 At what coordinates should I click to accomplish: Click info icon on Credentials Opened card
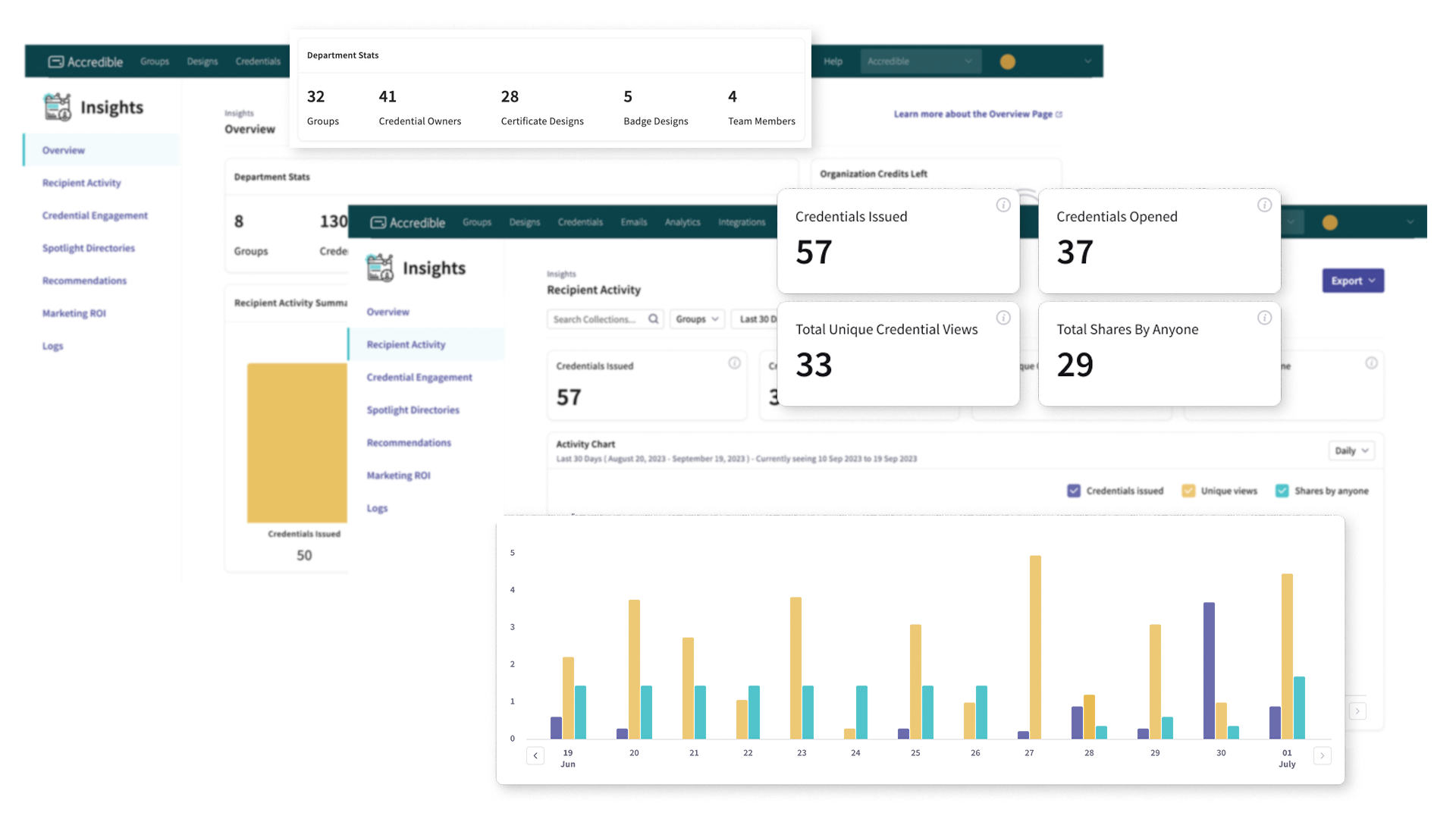[1264, 205]
